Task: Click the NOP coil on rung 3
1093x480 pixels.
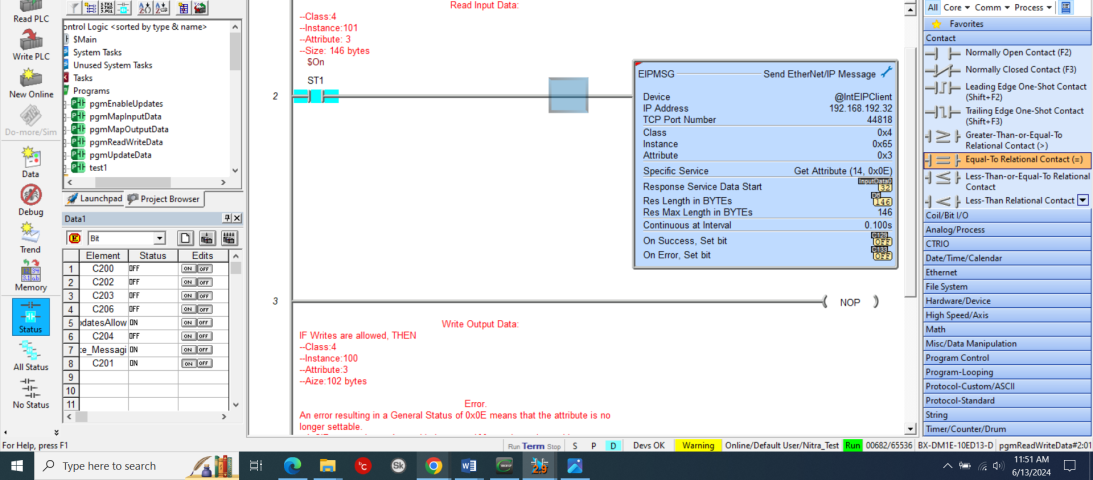Action: [x=850, y=302]
